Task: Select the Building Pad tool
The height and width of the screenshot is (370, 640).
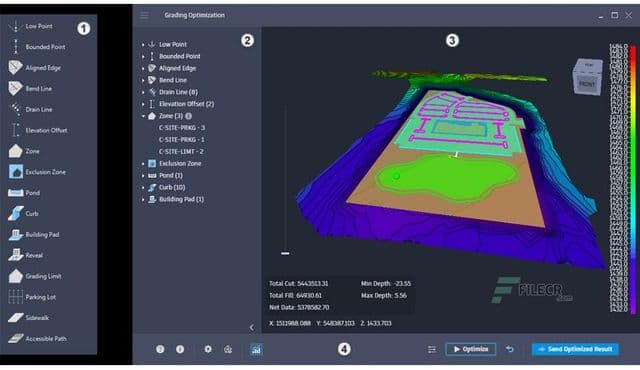Action: (34, 235)
